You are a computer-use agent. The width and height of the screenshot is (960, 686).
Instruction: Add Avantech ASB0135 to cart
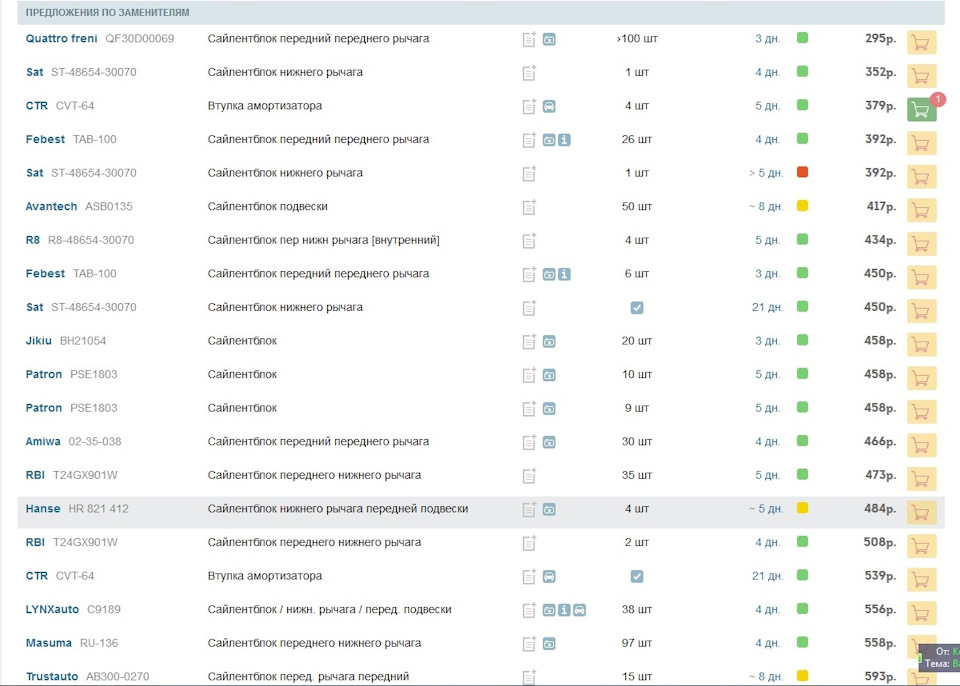[x=921, y=211]
